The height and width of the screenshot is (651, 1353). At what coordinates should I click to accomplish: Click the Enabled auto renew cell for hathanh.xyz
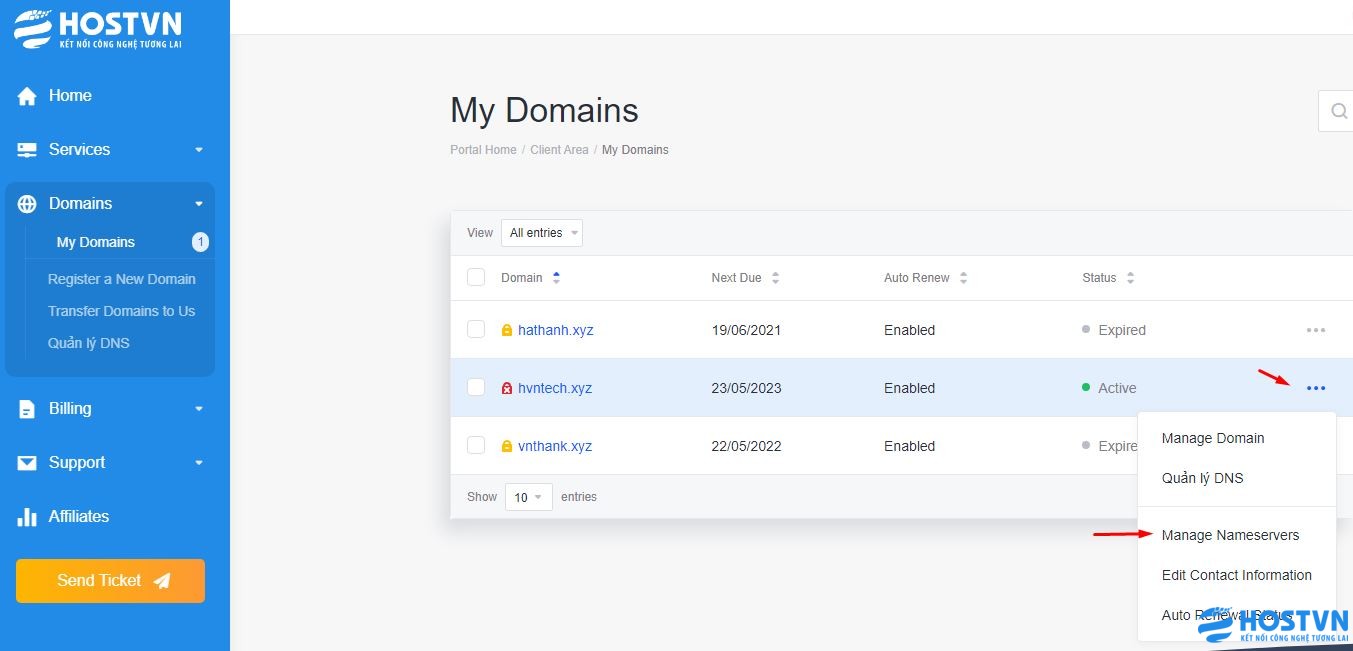(x=910, y=330)
